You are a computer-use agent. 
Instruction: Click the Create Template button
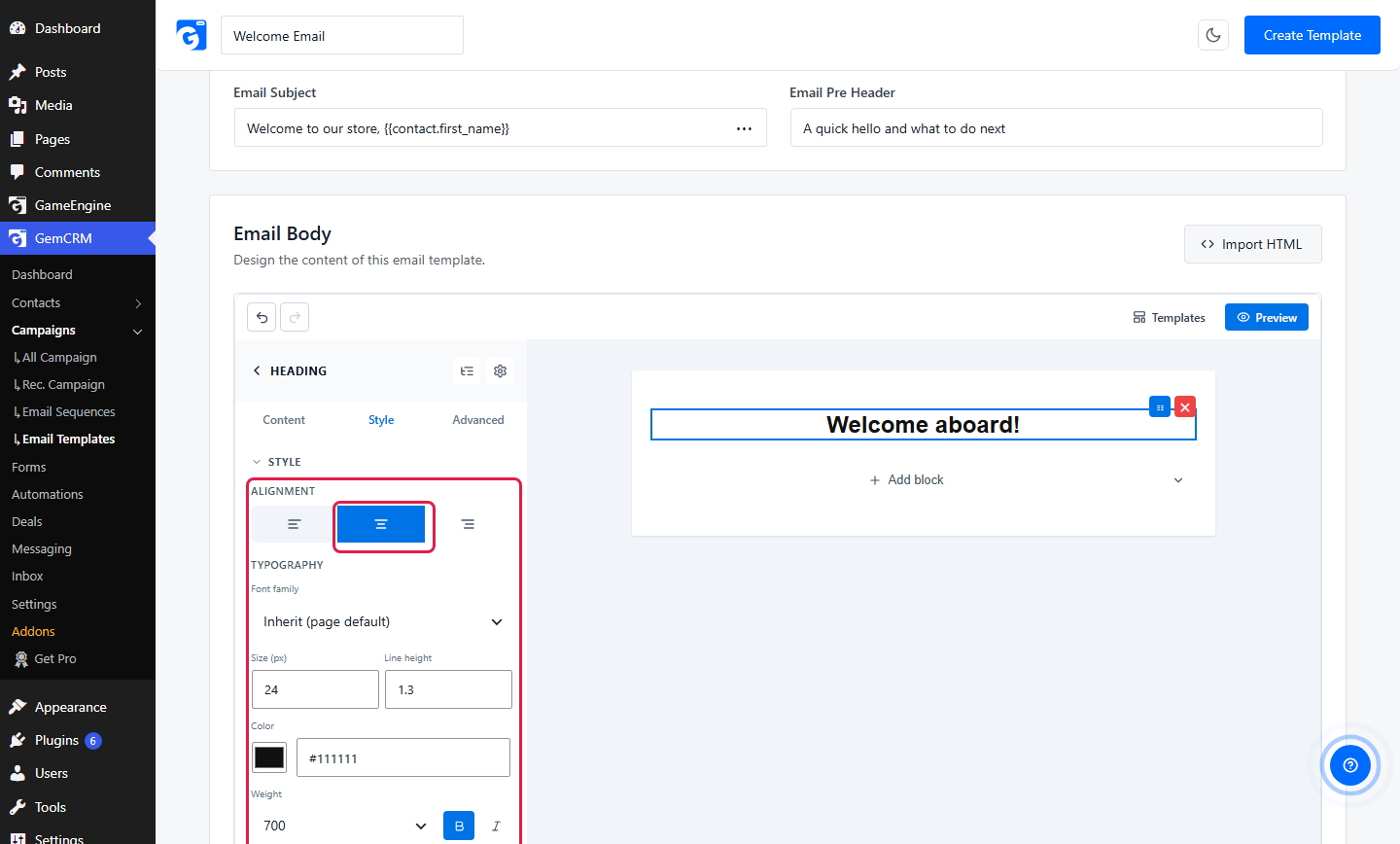1312,35
